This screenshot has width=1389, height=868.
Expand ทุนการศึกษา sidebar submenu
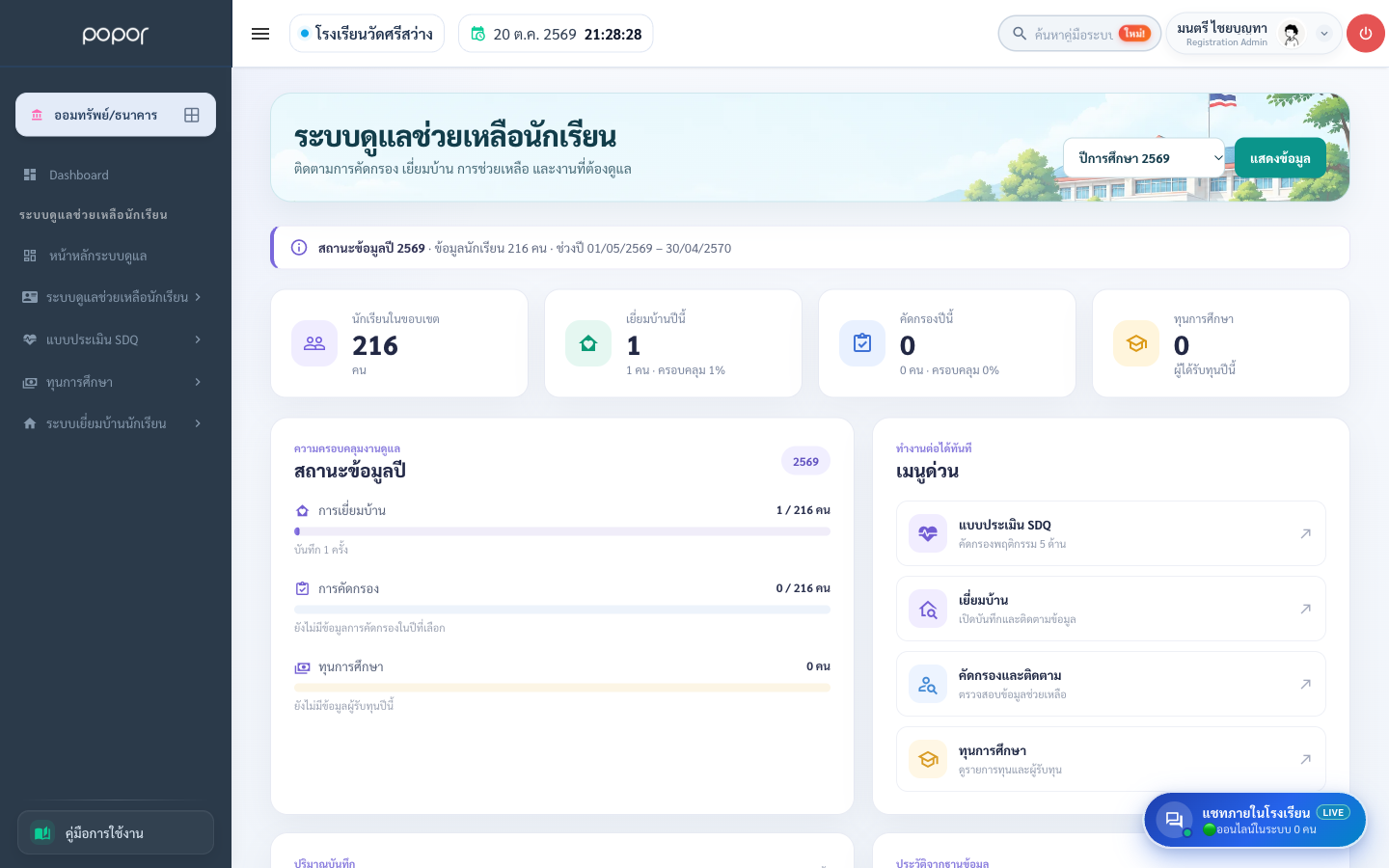pos(197,382)
